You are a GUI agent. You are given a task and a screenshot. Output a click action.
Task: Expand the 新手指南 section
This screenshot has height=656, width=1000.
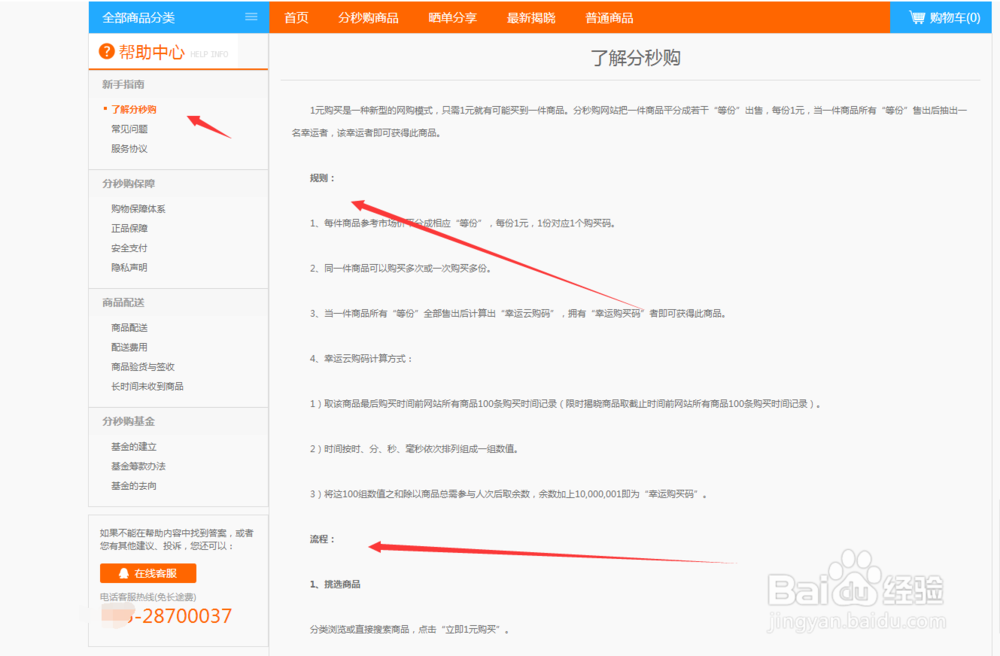(x=121, y=83)
